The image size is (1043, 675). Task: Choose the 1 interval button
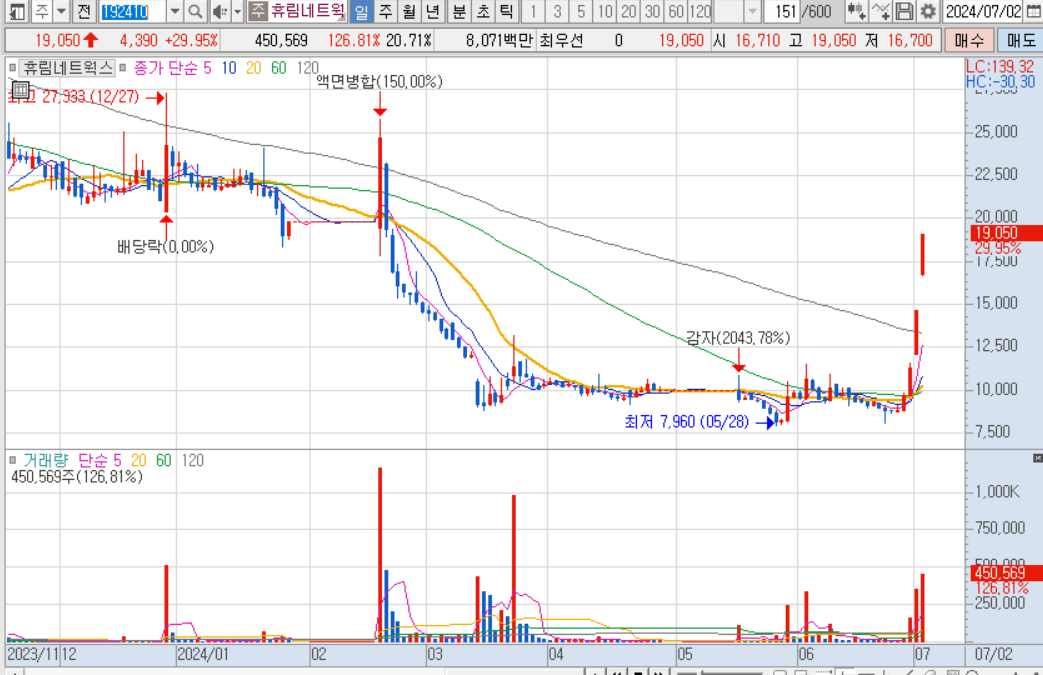[x=532, y=11]
